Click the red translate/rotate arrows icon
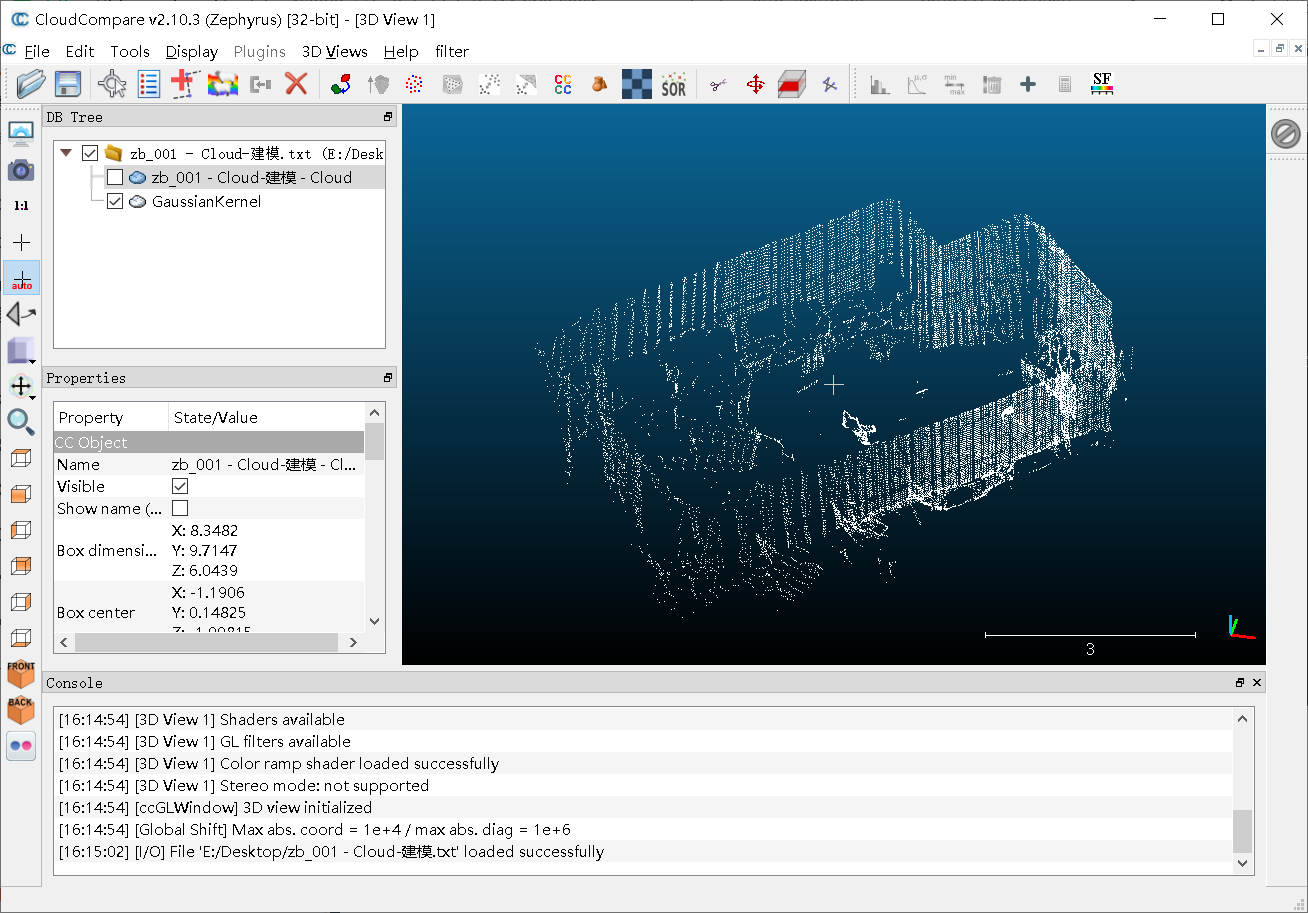1308x913 pixels. click(x=755, y=84)
